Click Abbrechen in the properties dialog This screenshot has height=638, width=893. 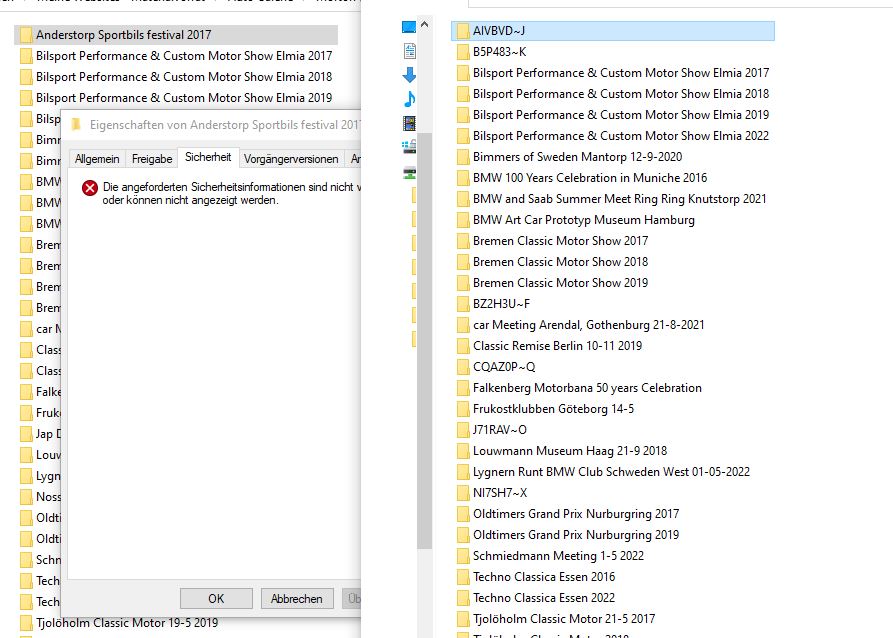[296, 599]
